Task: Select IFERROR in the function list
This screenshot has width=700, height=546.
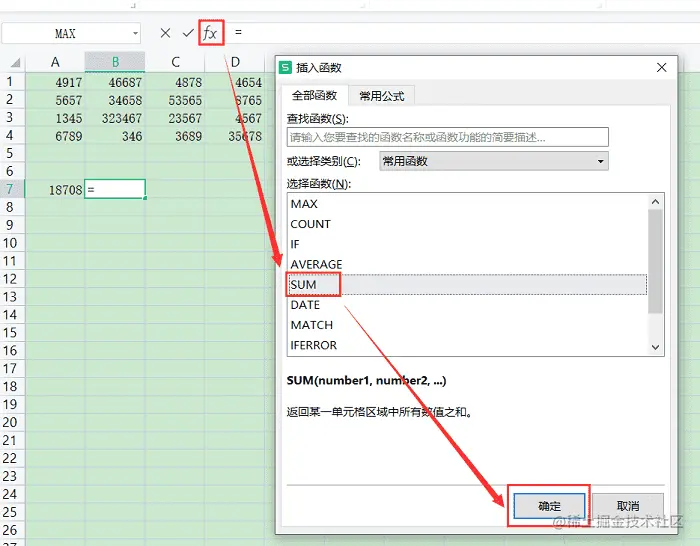Action: 467,345
